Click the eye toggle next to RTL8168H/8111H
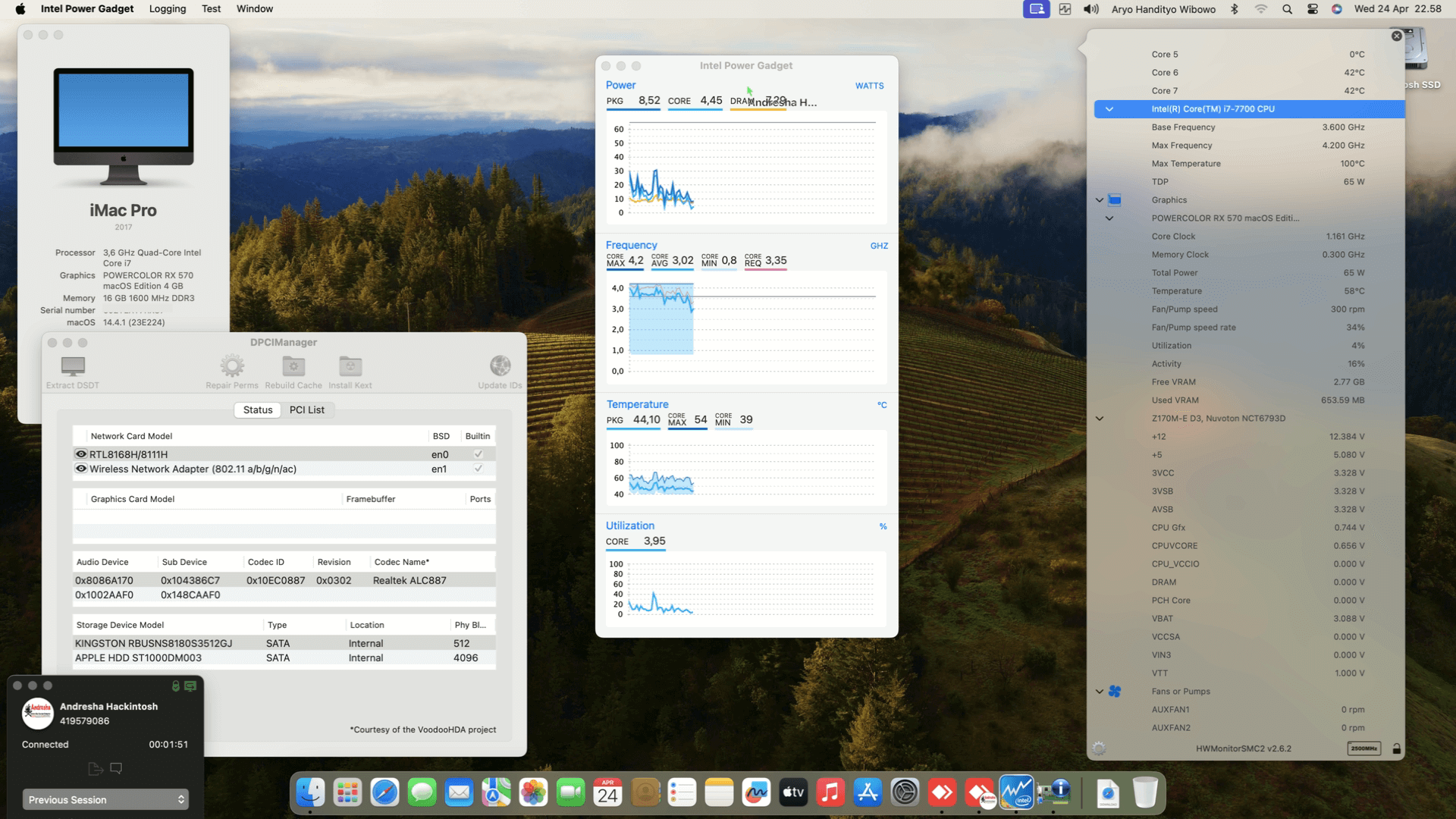The height and width of the screenshot is (819, 1456). coord(81,453)
